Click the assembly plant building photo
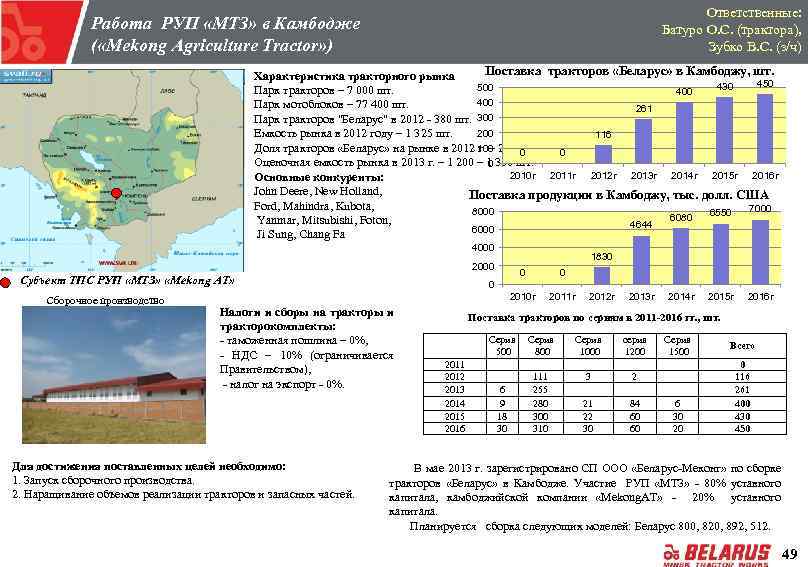Screen dimensions: 808x567 click(114, 375)
